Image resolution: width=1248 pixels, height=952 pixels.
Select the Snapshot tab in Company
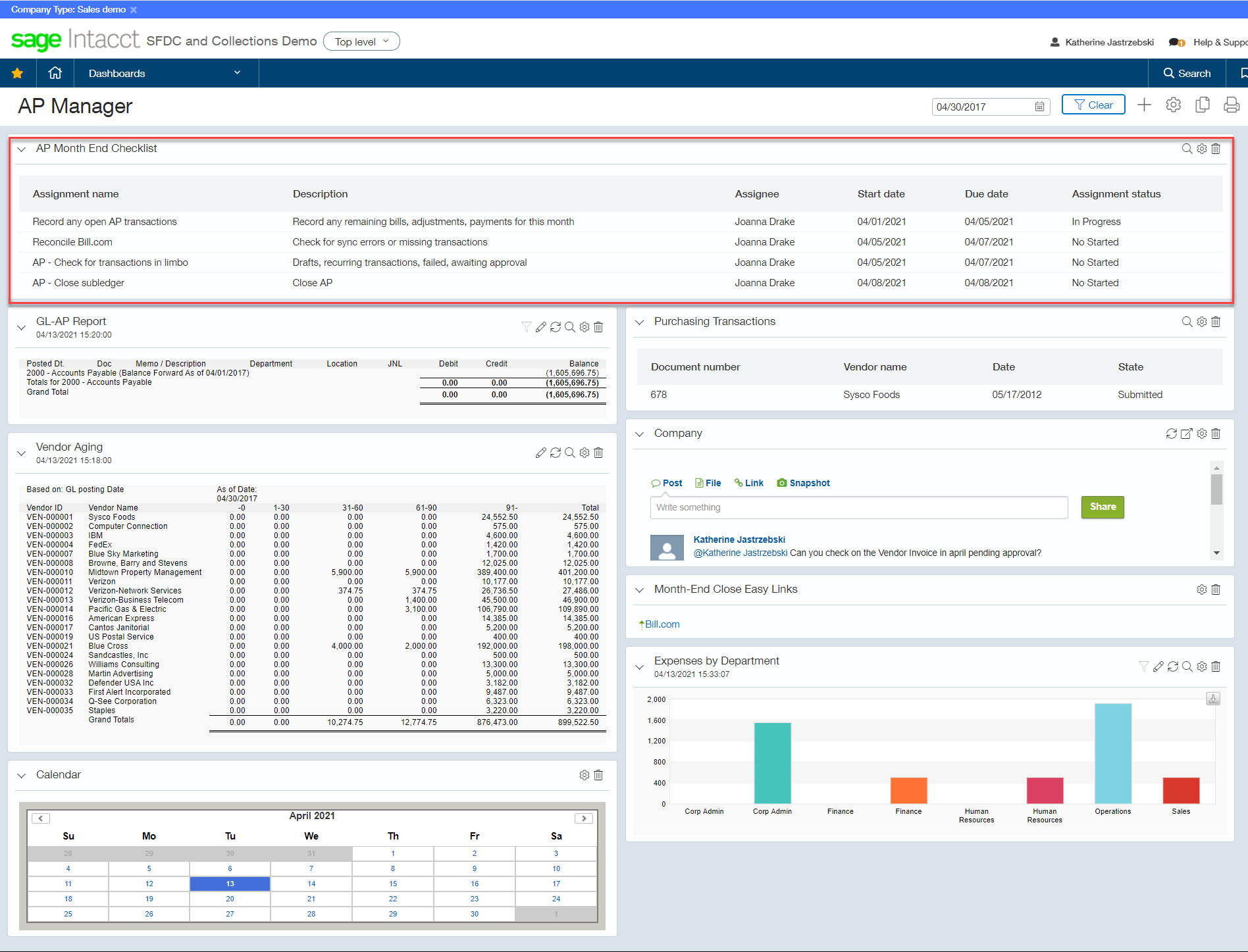coord(803,483)
